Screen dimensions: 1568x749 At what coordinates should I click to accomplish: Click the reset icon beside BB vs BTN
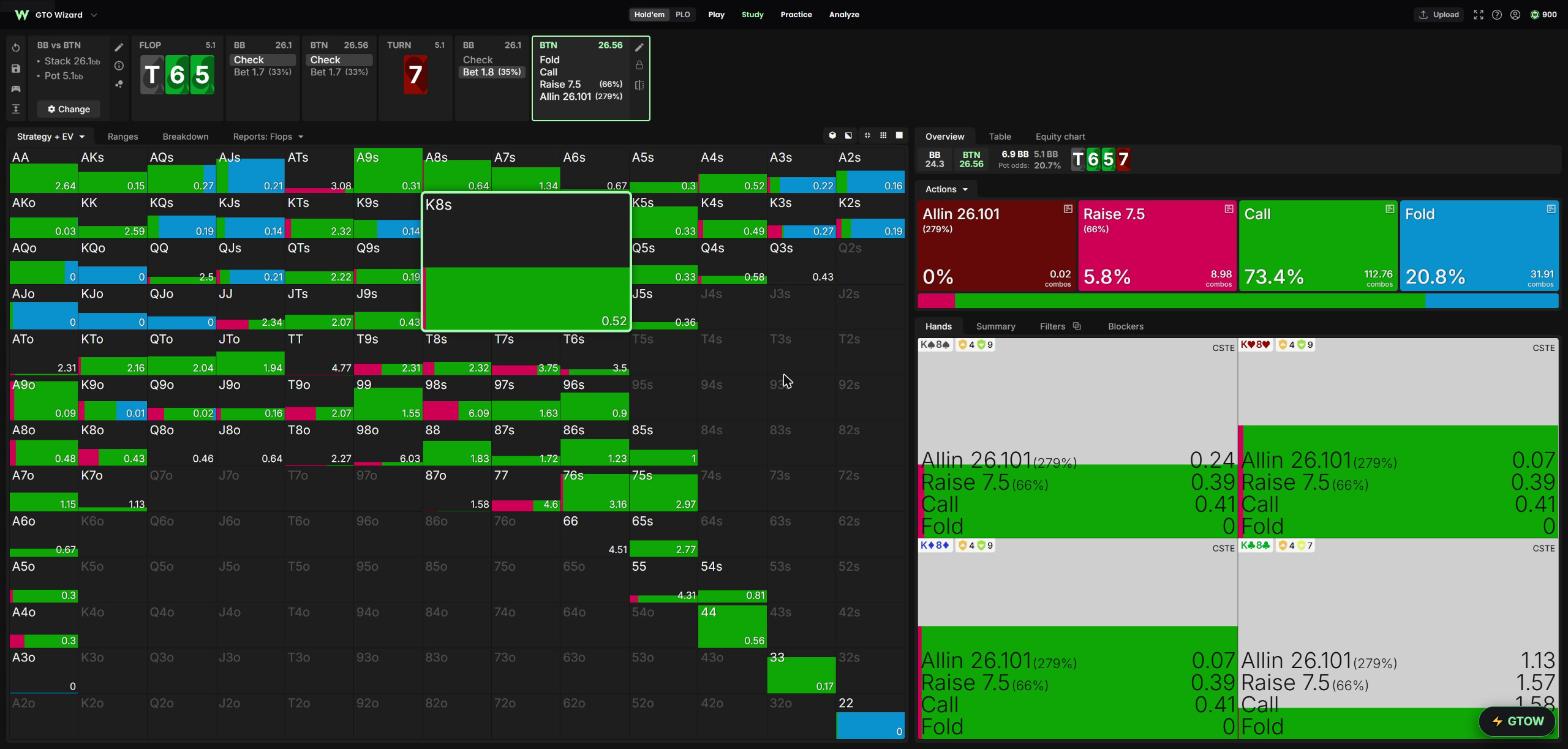[15, 48]
